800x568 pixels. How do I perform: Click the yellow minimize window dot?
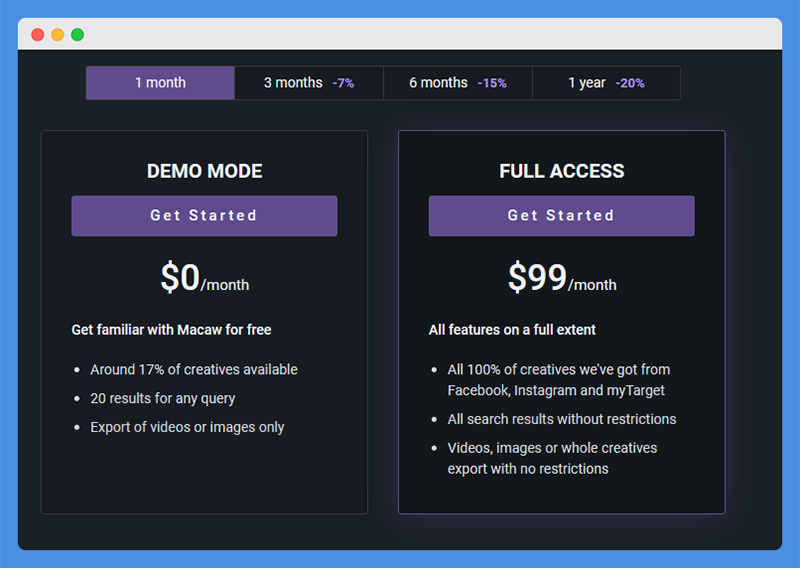click(58, 35)
